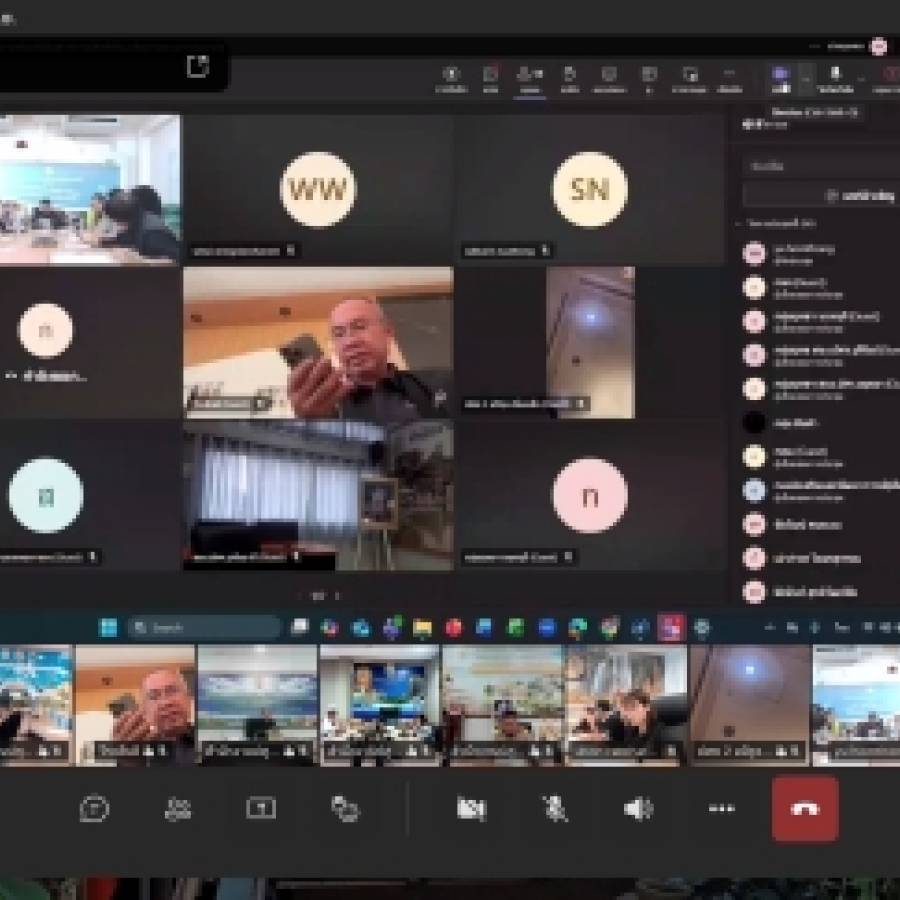The height and width of the screenshot is (900, 900).
Task: Click the share invite button in participants panel
Action: point(821,196)
